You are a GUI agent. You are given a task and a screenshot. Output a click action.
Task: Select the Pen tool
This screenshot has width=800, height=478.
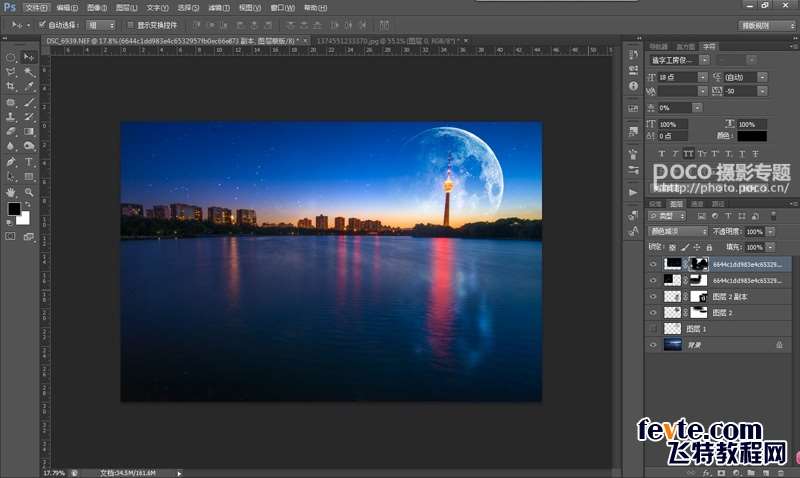(11, 162)
